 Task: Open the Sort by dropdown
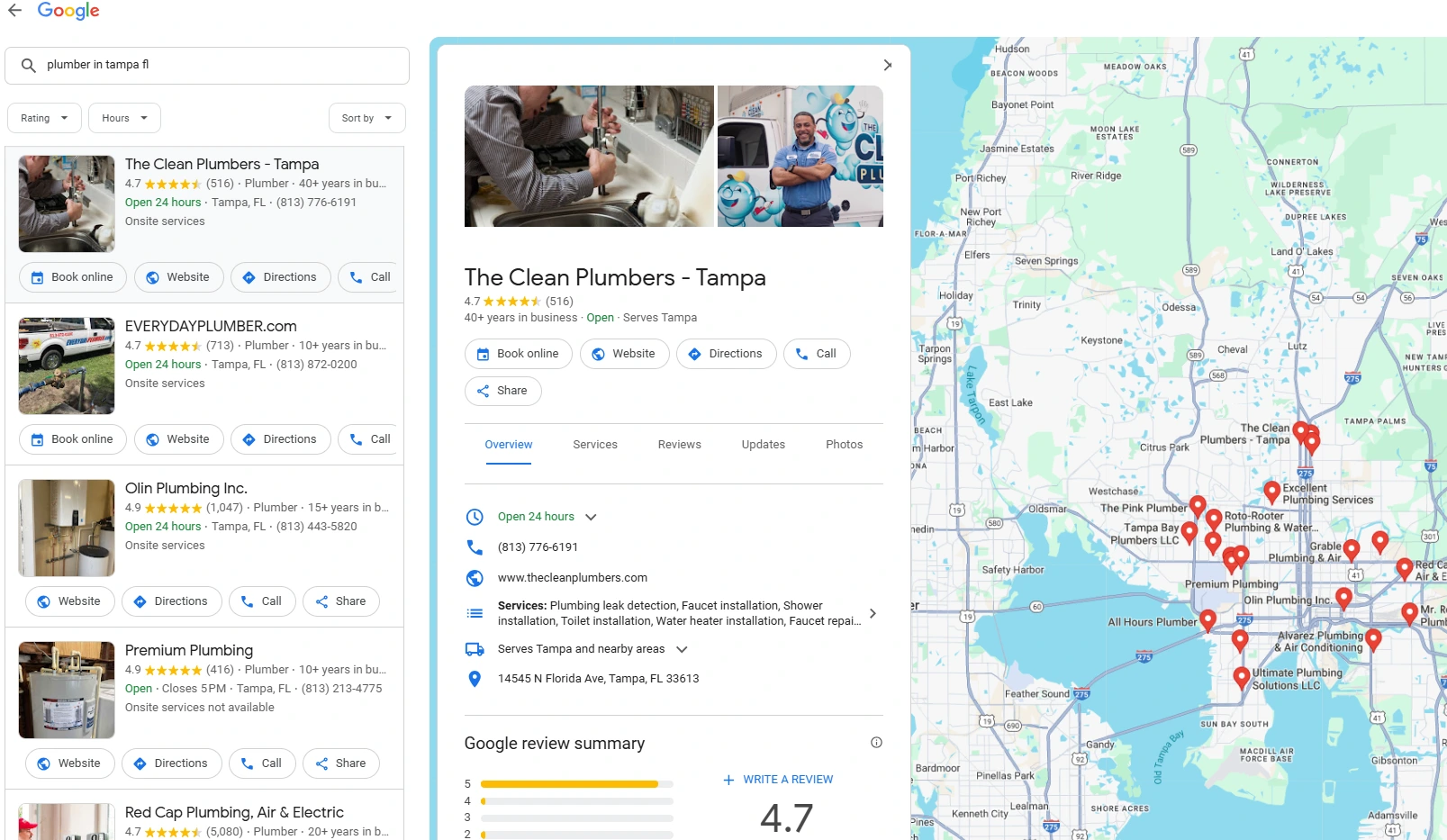click(x=366, y=118)
